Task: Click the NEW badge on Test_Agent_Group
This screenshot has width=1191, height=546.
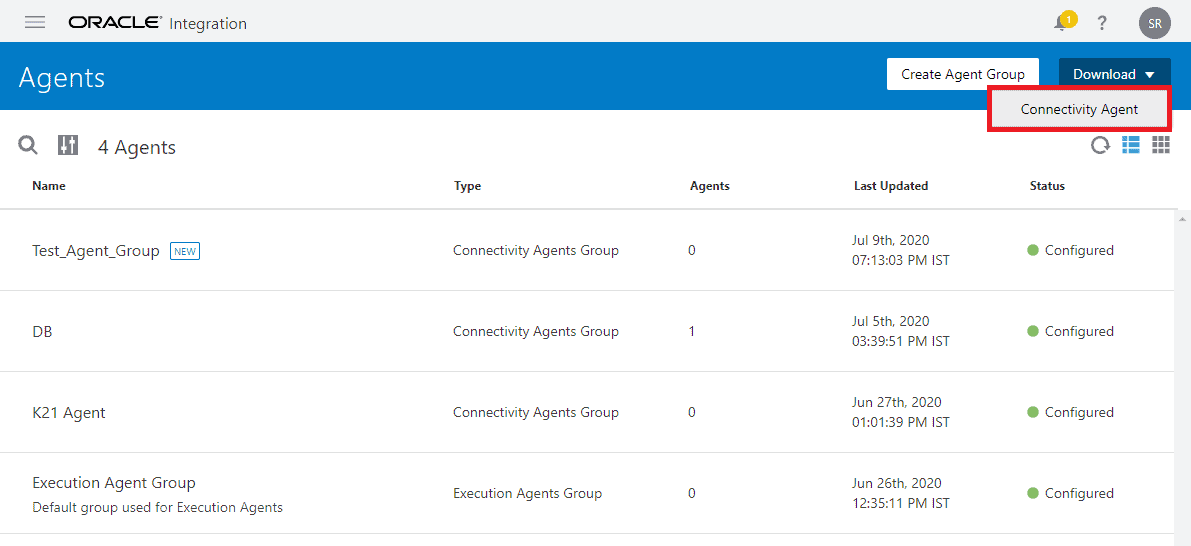Action: point(185,251)
